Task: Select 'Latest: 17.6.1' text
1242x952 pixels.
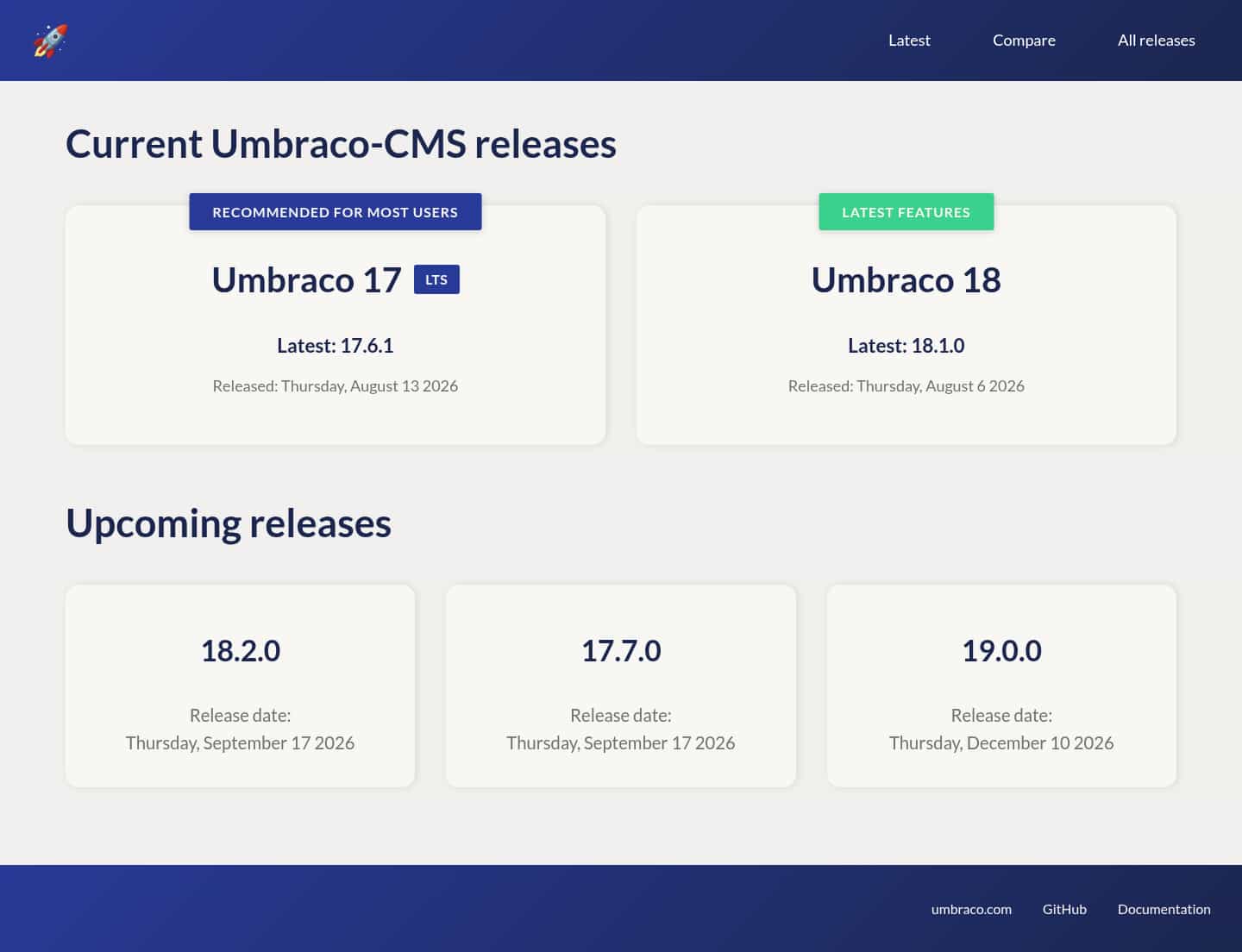Action: pos(336,346)
